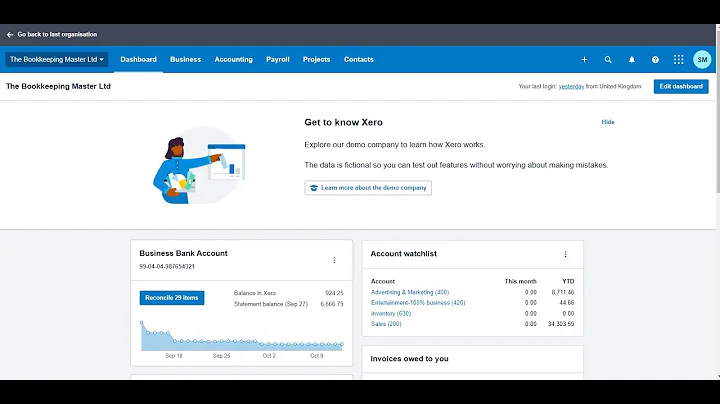Click the Balance in Xero value 924.25
The image size is (720, 404).
(x=334, y=293)
